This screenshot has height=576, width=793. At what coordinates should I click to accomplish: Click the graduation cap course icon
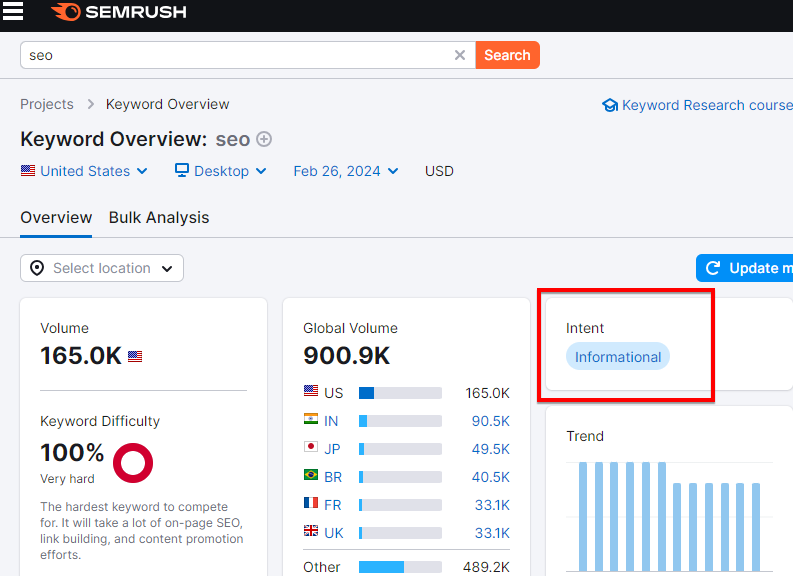coord(610,105)
